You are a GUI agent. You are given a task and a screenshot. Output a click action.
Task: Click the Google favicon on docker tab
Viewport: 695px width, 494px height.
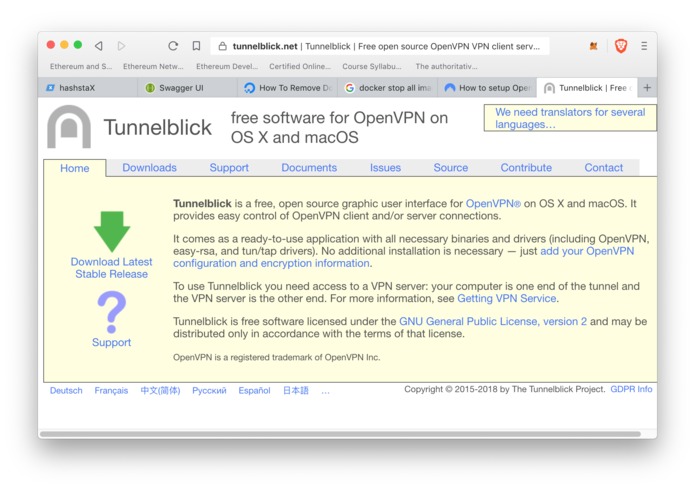pos(350,88)
